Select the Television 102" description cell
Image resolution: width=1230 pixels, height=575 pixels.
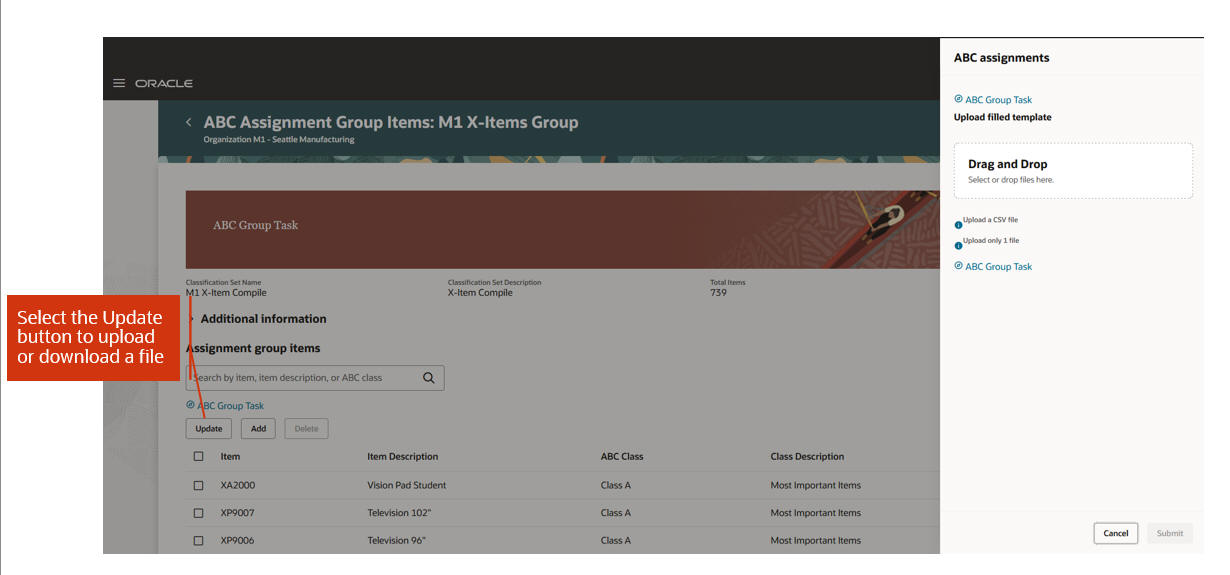click(399, 513)
